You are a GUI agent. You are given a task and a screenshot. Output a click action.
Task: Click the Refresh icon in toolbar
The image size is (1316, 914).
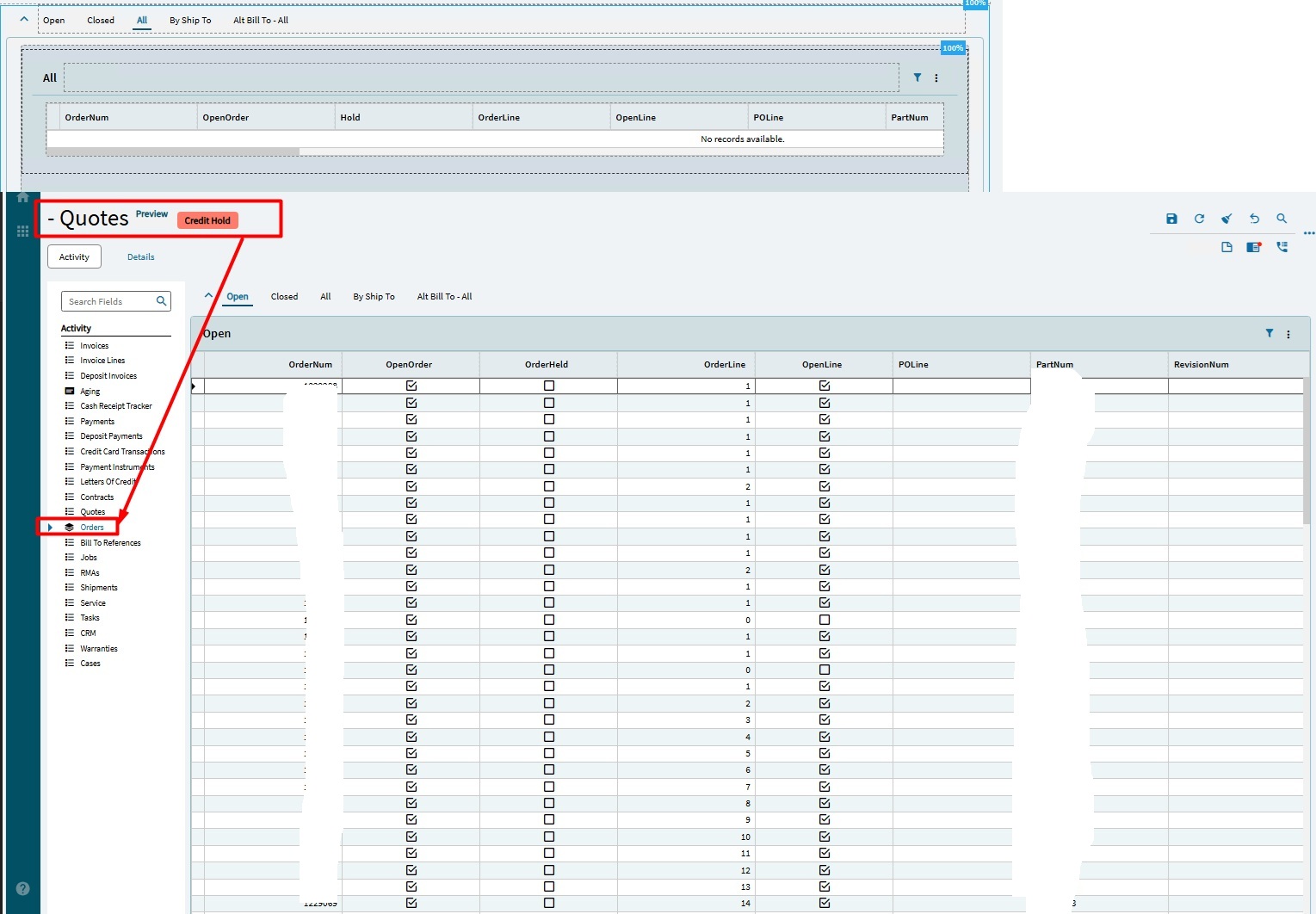pyautogui.click(x=1199, y=219)
